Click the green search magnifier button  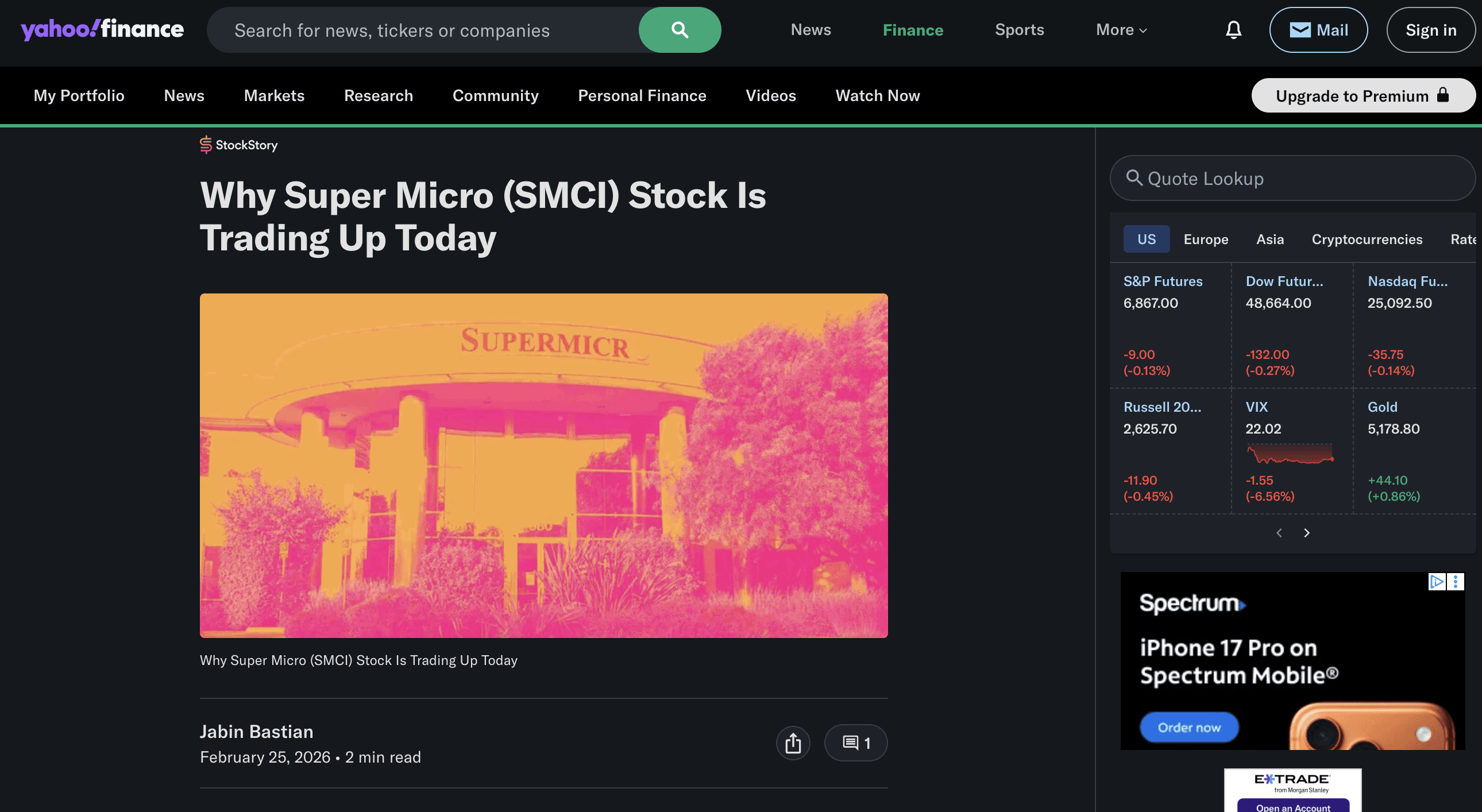680,30
